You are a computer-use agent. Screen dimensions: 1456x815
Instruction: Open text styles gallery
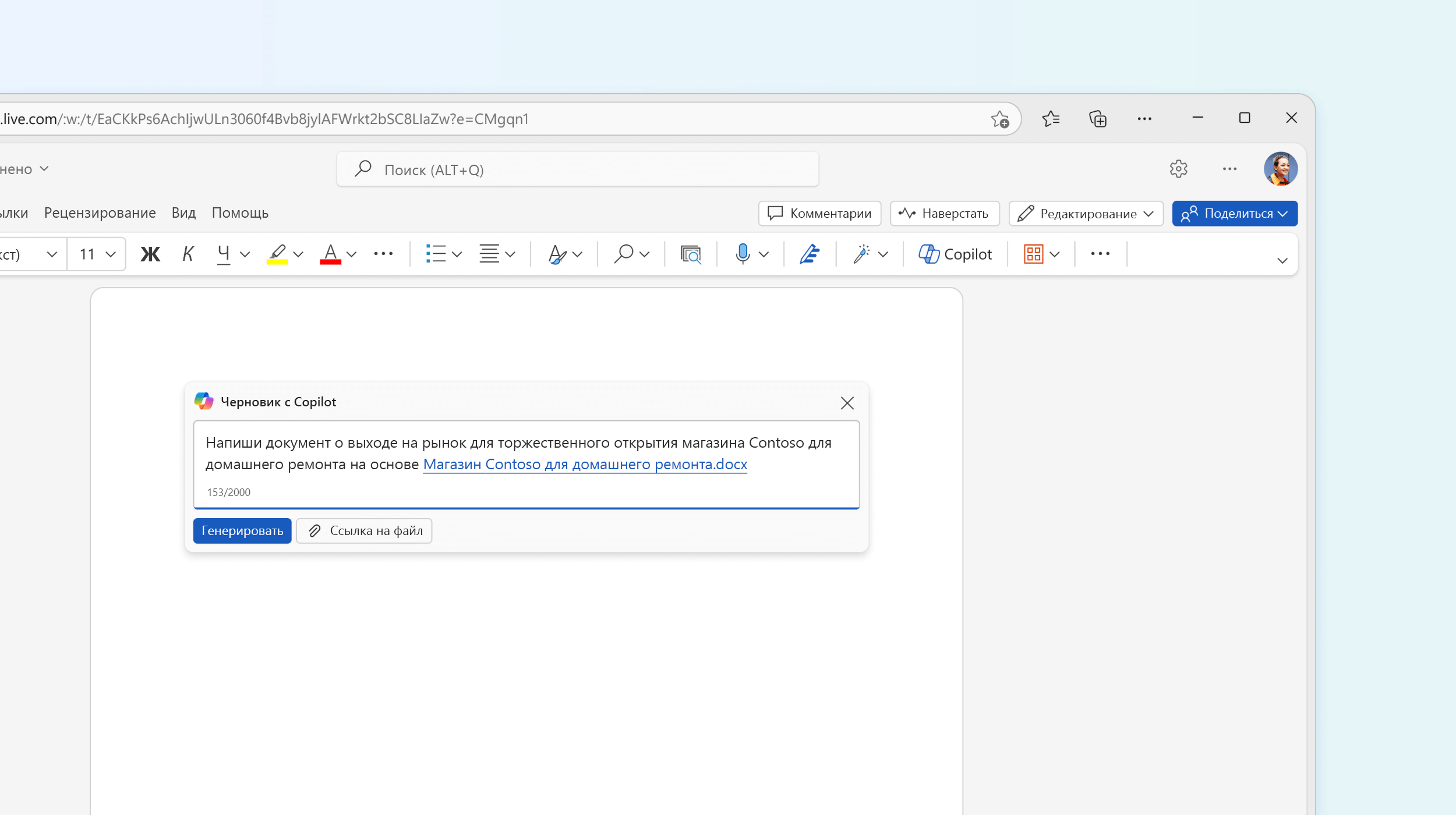point(557,254)
